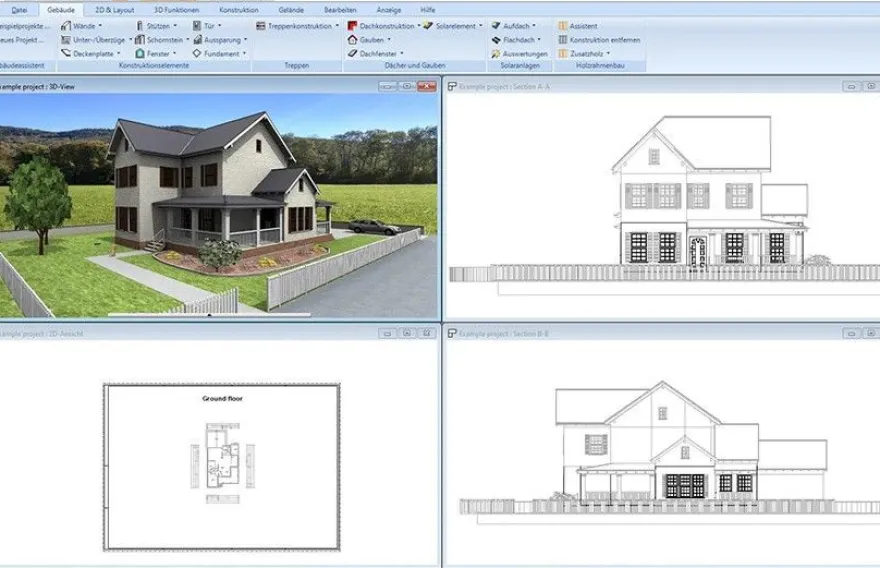
Task: Pick the Dachfenster skylight icon
Action: 352,53
